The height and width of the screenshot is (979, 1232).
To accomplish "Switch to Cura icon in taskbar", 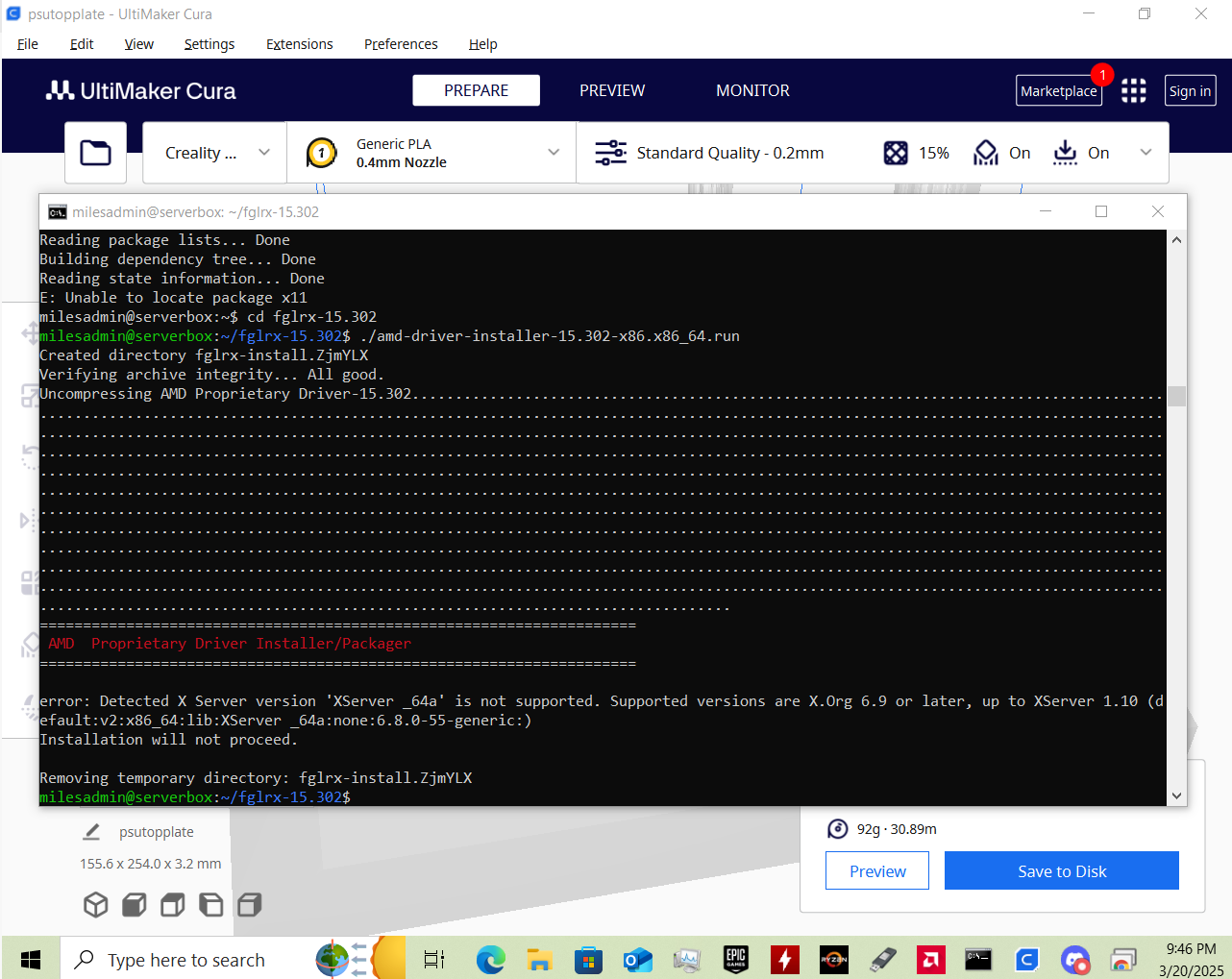I will click(1027, 959).
